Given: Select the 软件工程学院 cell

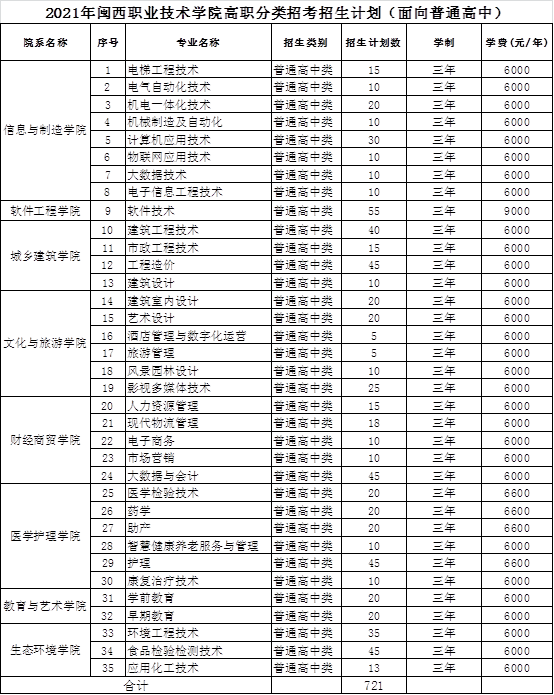Looking at the screenshot, I should [x=45, y=211].
